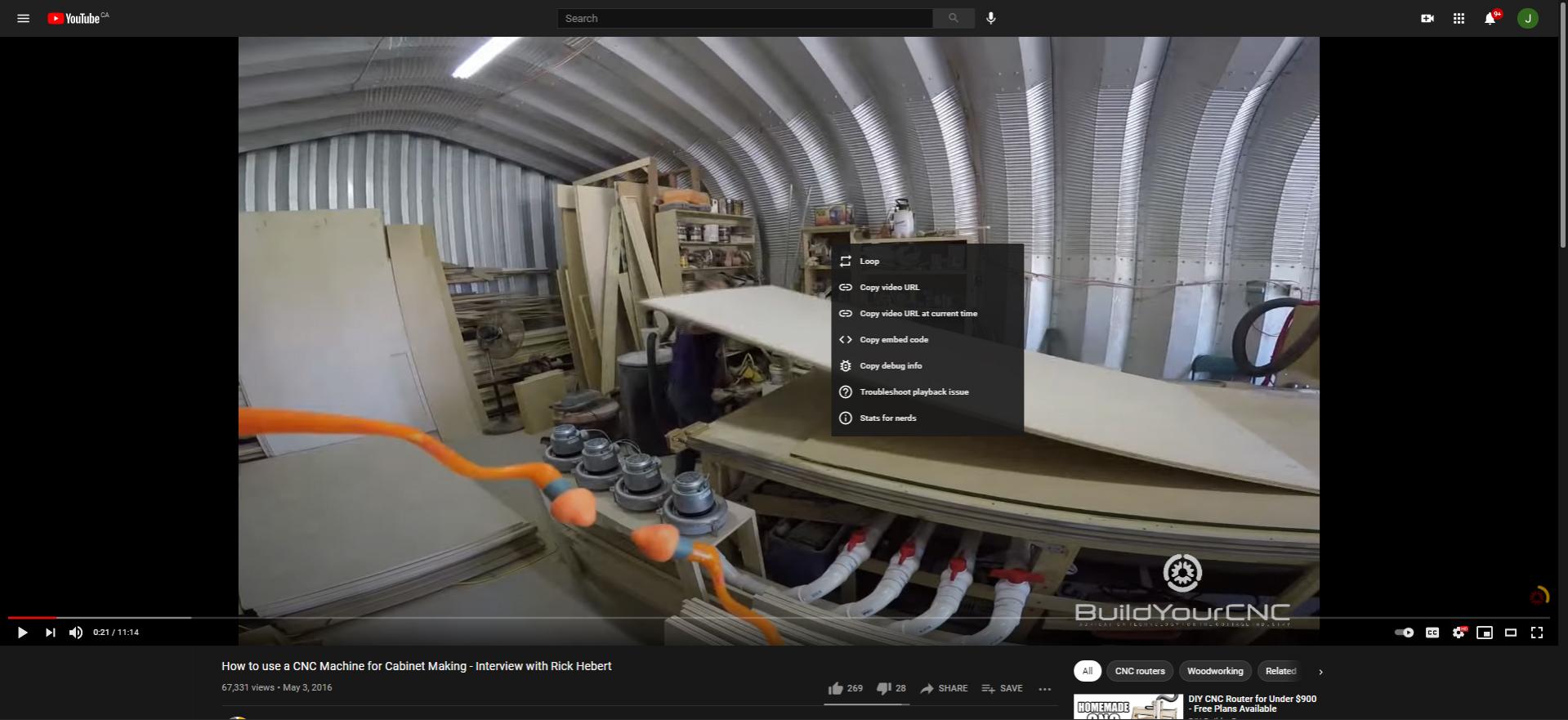Screen dimensions: 1568x720
Task: Click the SHARE button below the video
Action: click(x=944, y=689)
